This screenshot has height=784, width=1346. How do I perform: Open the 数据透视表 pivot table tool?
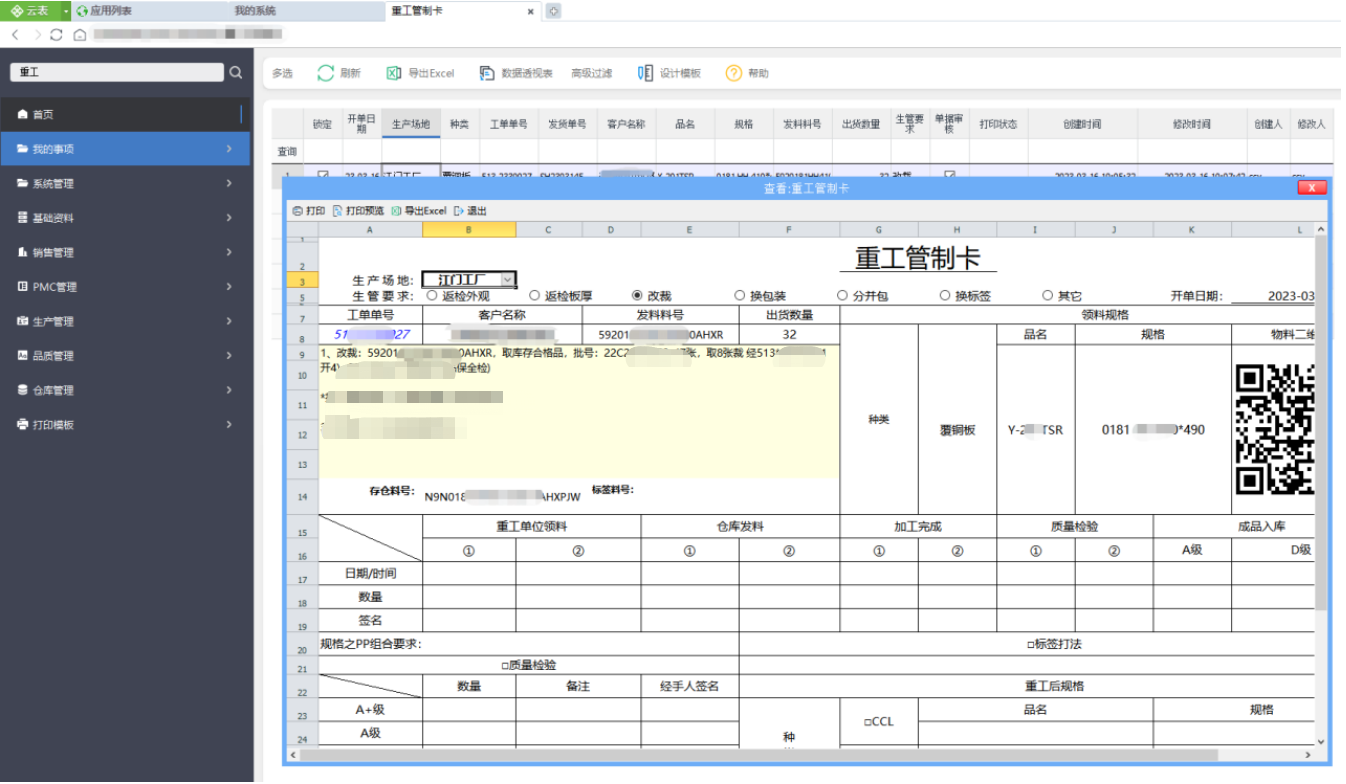pos(516,73)
